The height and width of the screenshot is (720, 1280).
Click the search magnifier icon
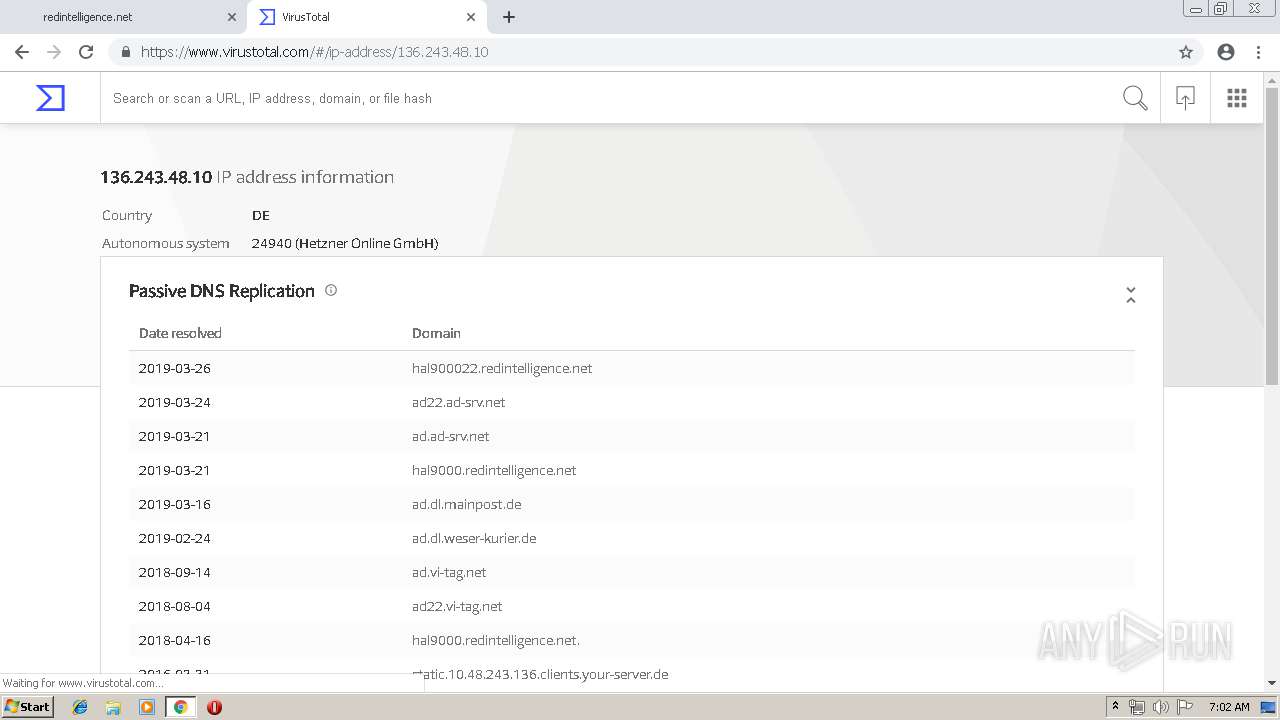(x=1135, y=98)
